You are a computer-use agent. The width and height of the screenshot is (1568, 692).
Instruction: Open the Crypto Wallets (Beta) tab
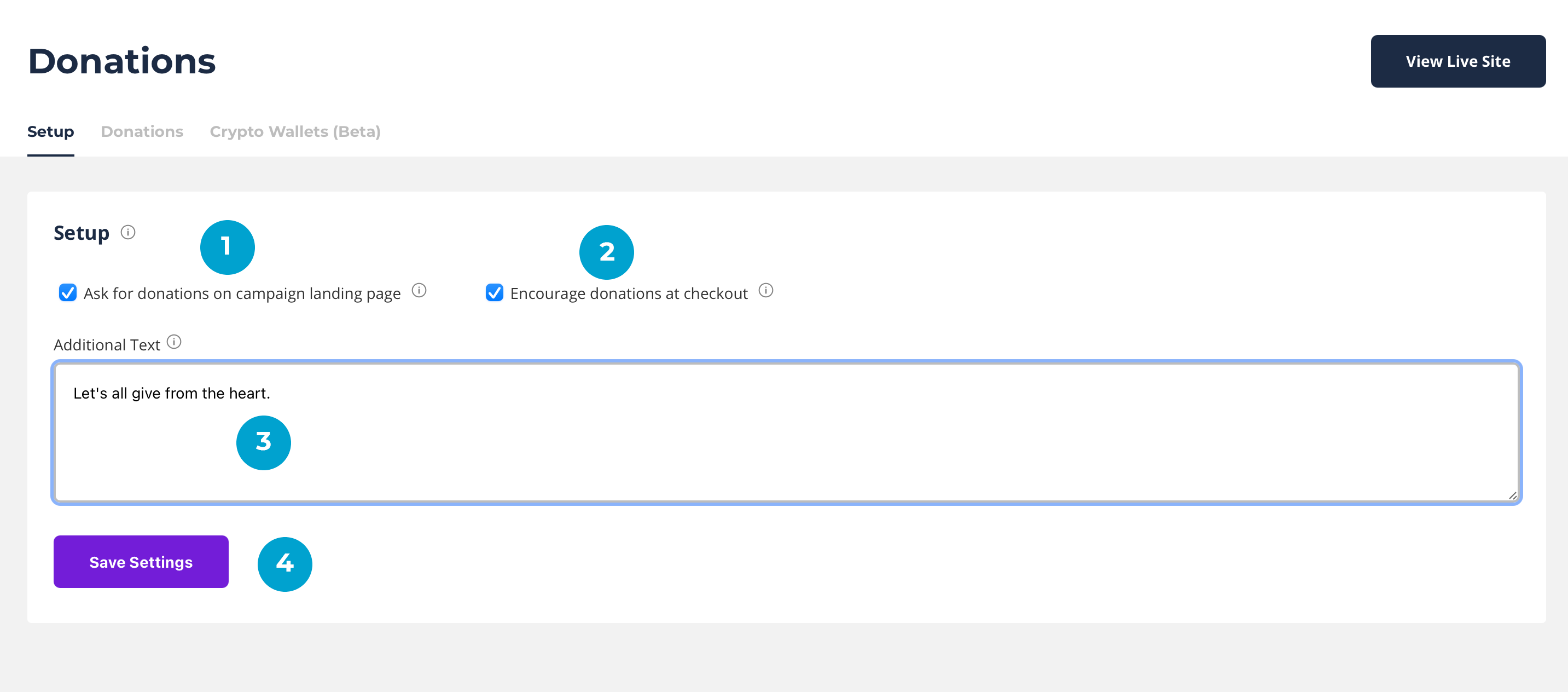coord(294,131)
